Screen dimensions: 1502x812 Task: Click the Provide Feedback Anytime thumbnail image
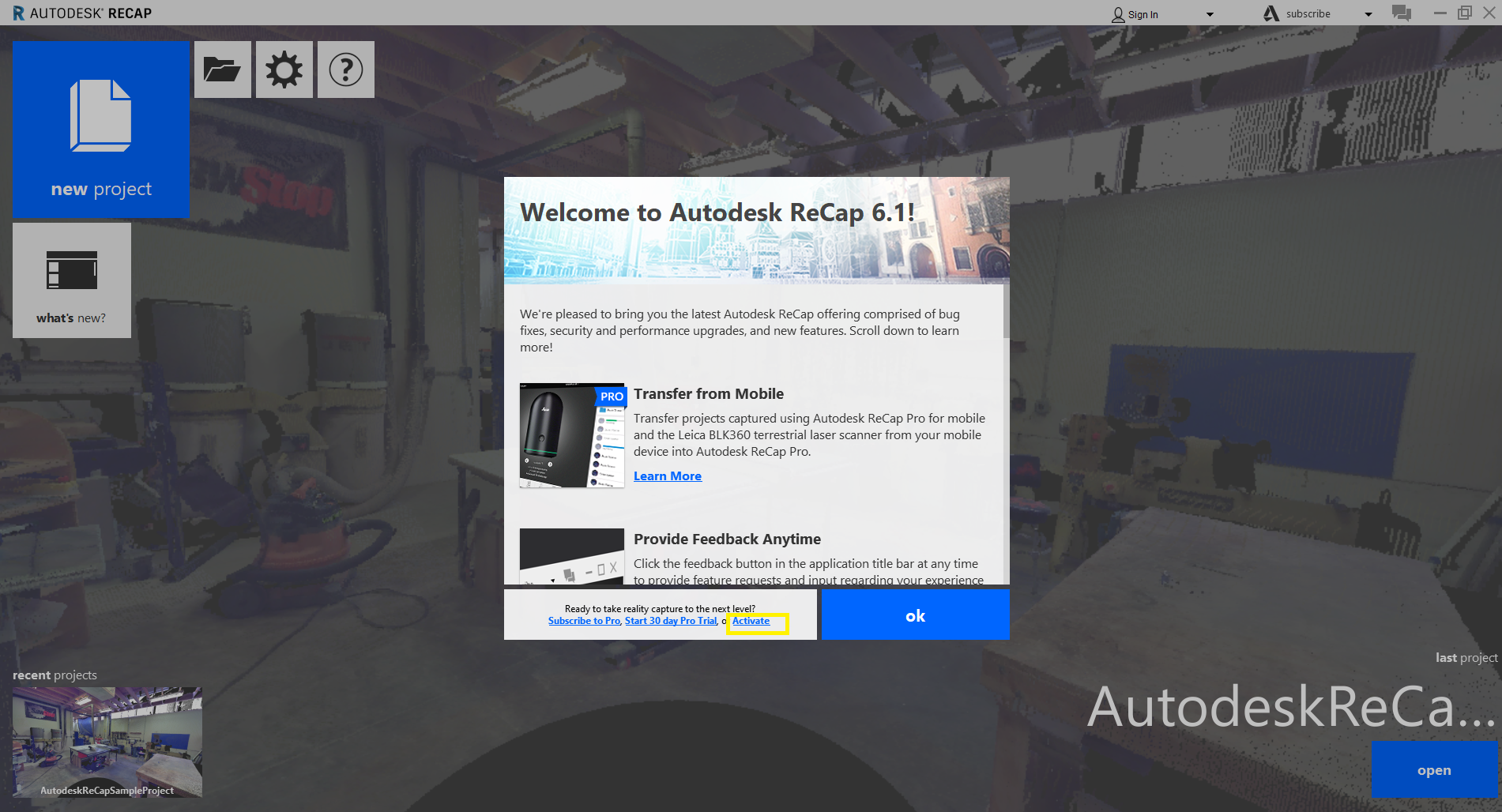click(572, 557)
